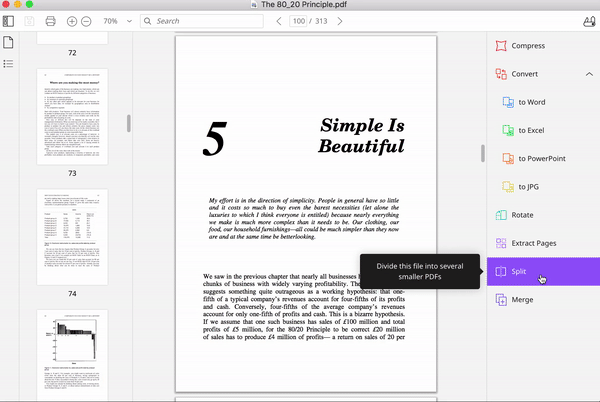Choose the Rotate tool label
600x402 pixels.
[x=522, y=215]
